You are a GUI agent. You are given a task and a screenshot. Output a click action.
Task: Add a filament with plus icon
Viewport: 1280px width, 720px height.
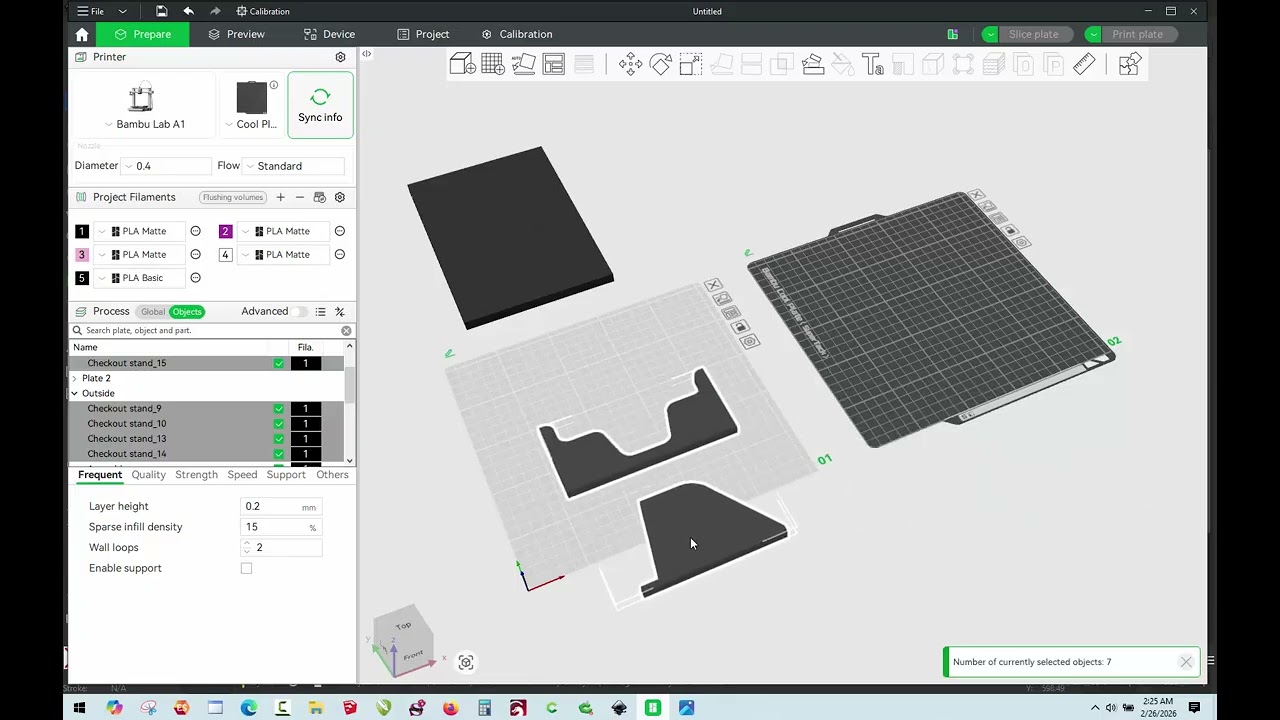pos(281,197)
